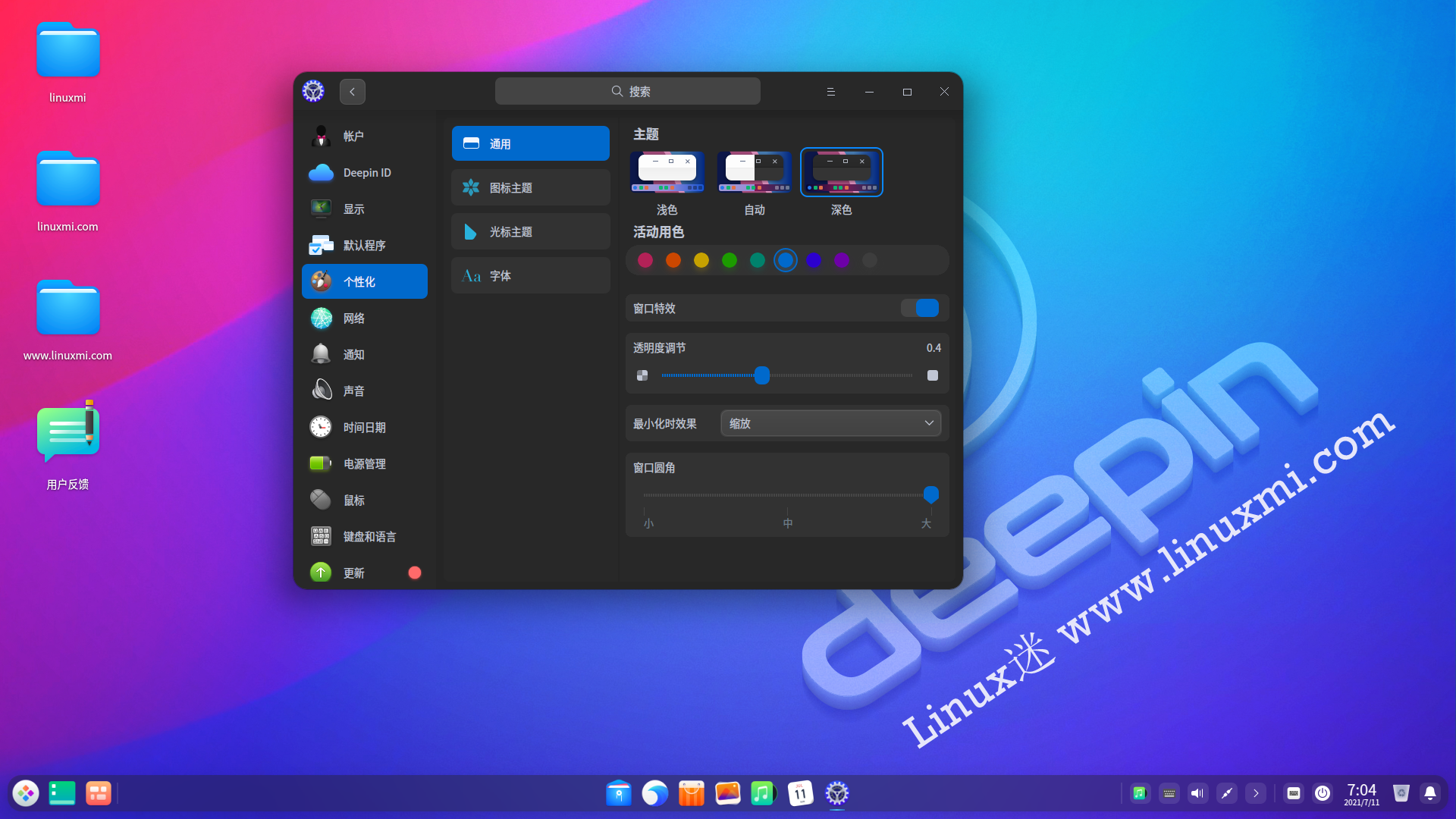Select the 深色 dark theme thumbnail
1456x819 pixels.
(842, 173)
